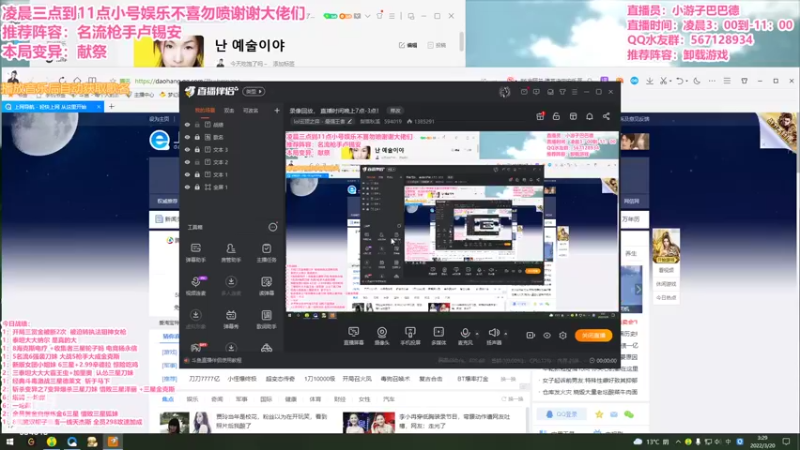The height and width of the screenshot is (450, 800).
Task: Select the 娱乐 news category tab
Action: [192, 399]
